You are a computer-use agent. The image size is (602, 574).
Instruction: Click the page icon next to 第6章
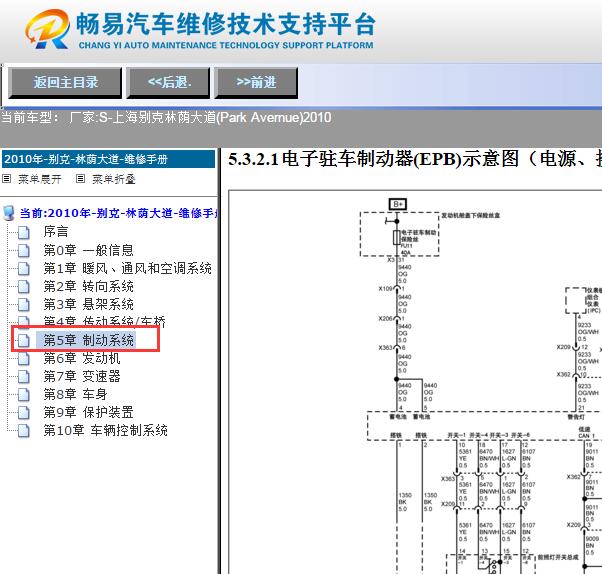(x=23, y=359)
